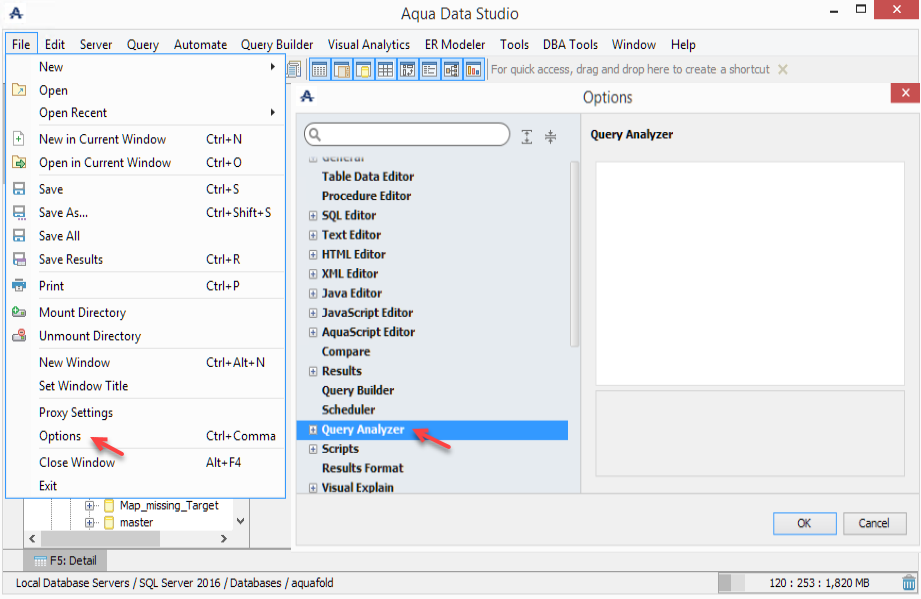Expand the SQL Editor options node

tap(313, 216)
